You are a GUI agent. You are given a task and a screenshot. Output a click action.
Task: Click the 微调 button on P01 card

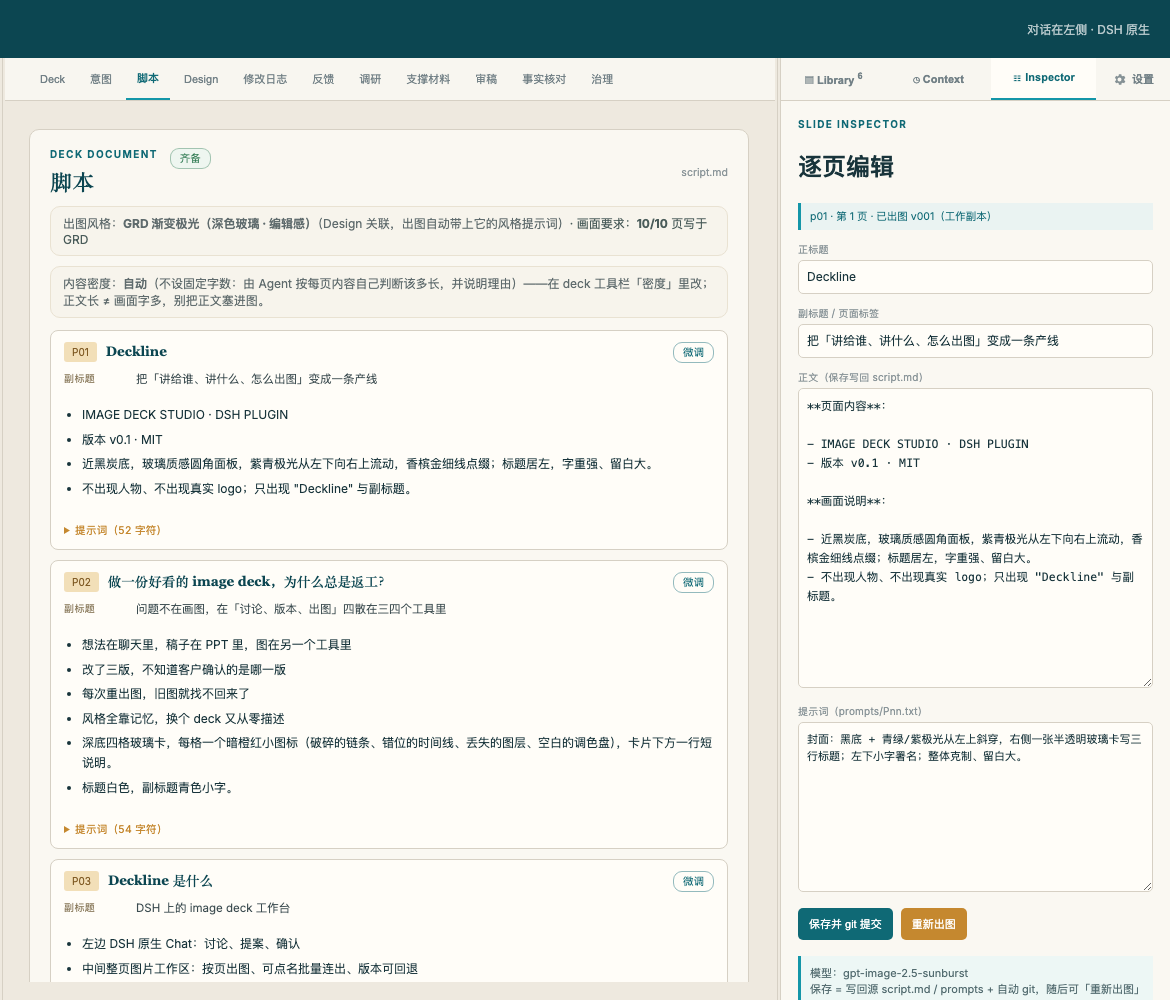pyautogui.click(x=693, y=352)
